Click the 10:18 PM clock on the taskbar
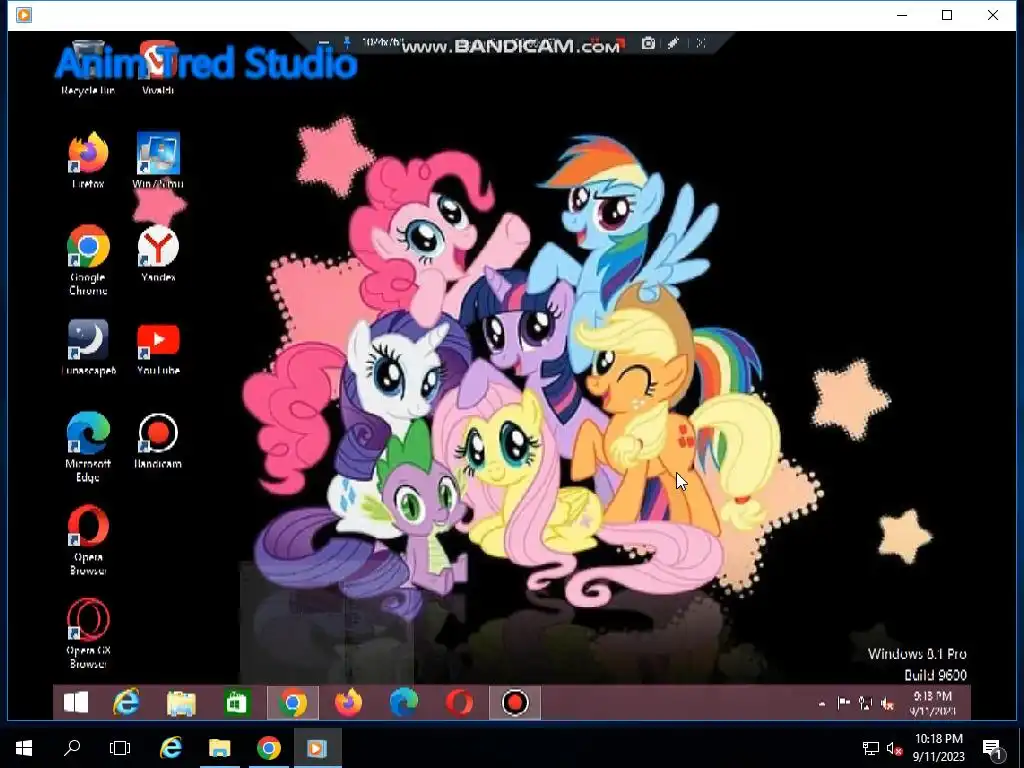1024x768 pixels. tap(938, 748)
